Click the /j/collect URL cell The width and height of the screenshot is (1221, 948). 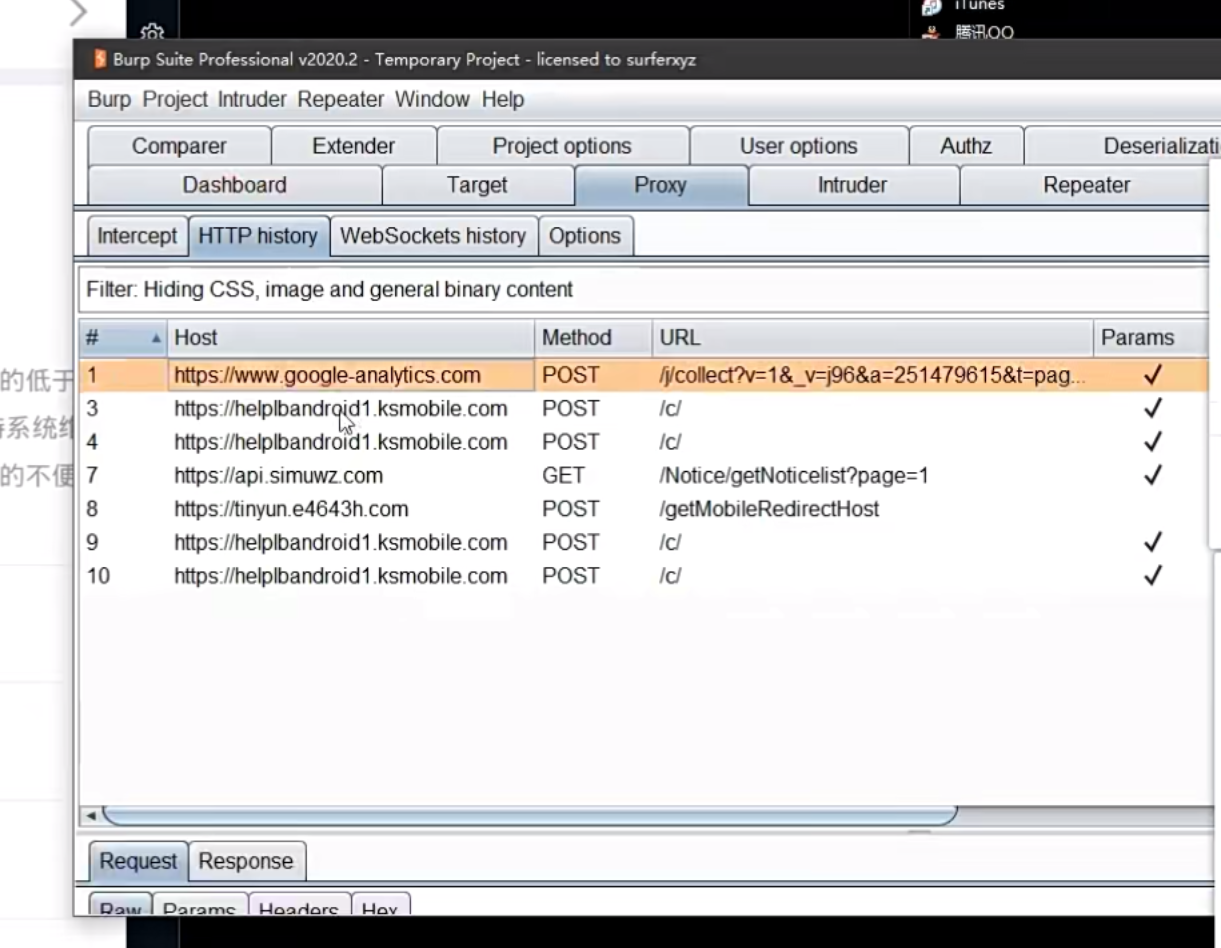pos(871,376)
